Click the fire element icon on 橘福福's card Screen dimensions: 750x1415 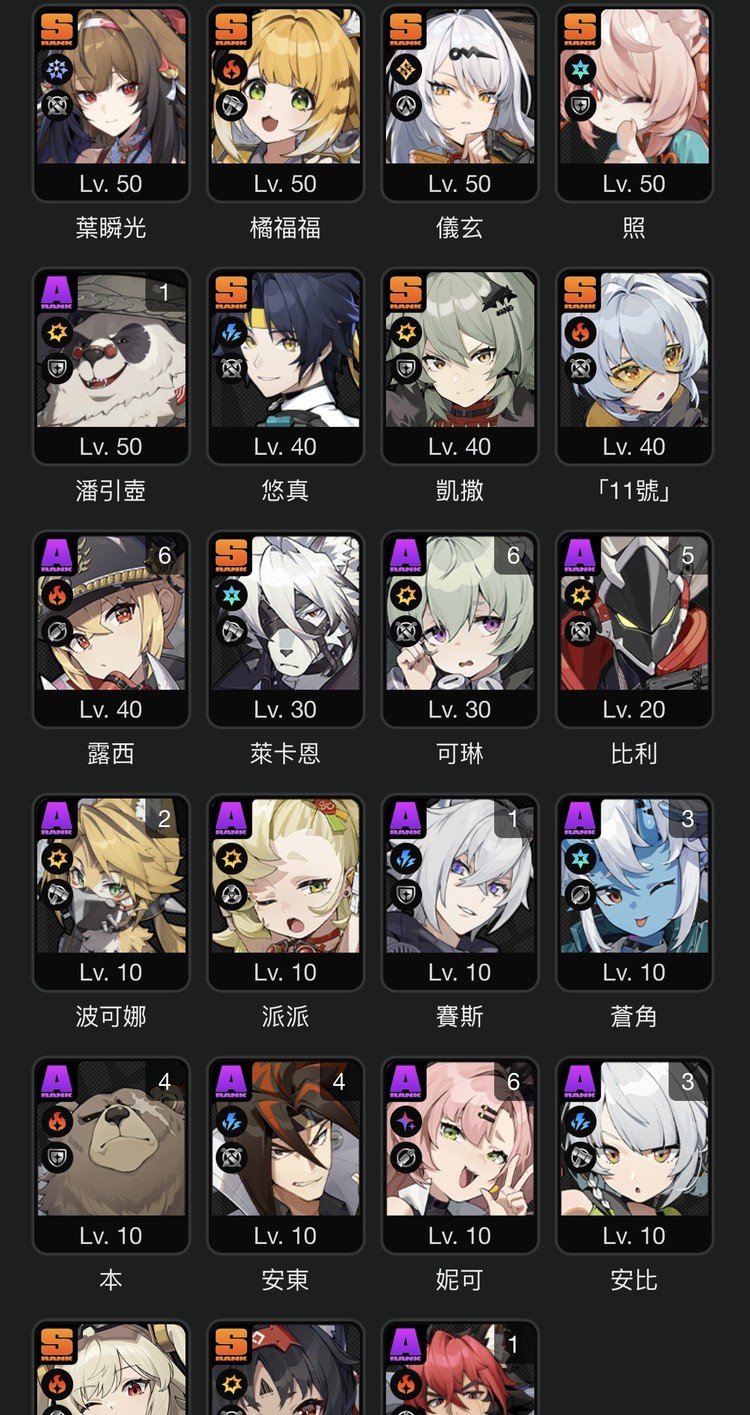tap(231, 70)
